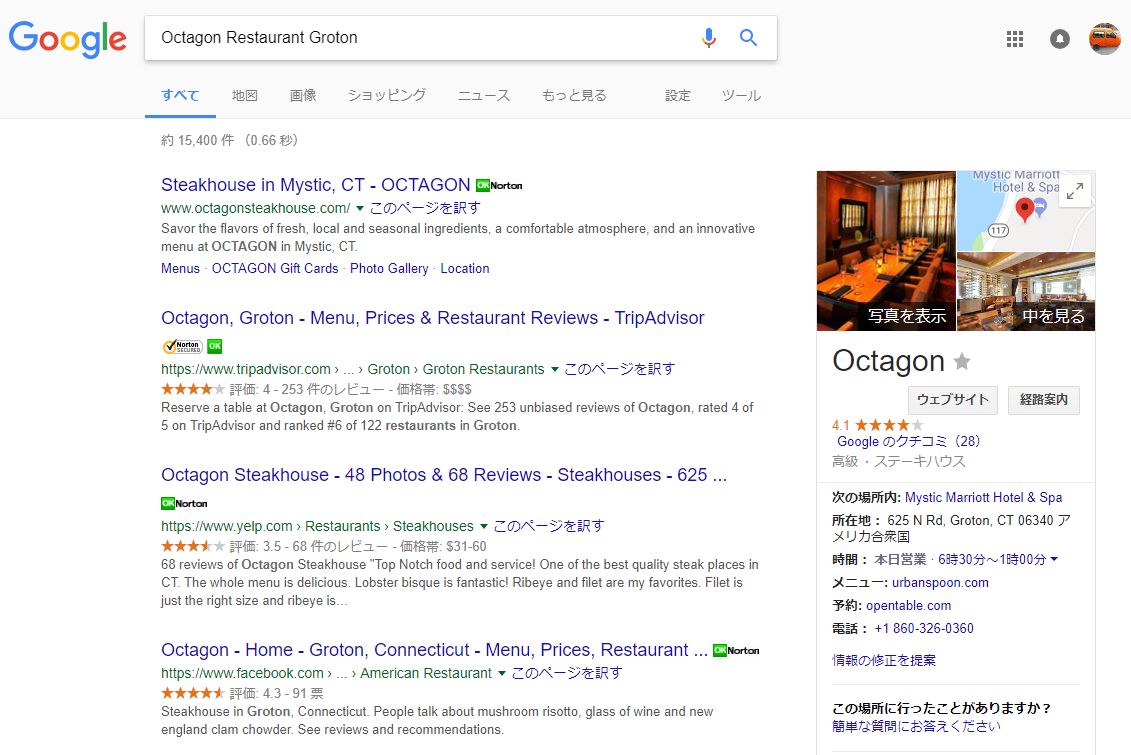Image resolution: width=1131 pixels, height=755 pixels.
Task: Click OCTAGON Gift Cards sitelink
Action: tap(275, 268)
